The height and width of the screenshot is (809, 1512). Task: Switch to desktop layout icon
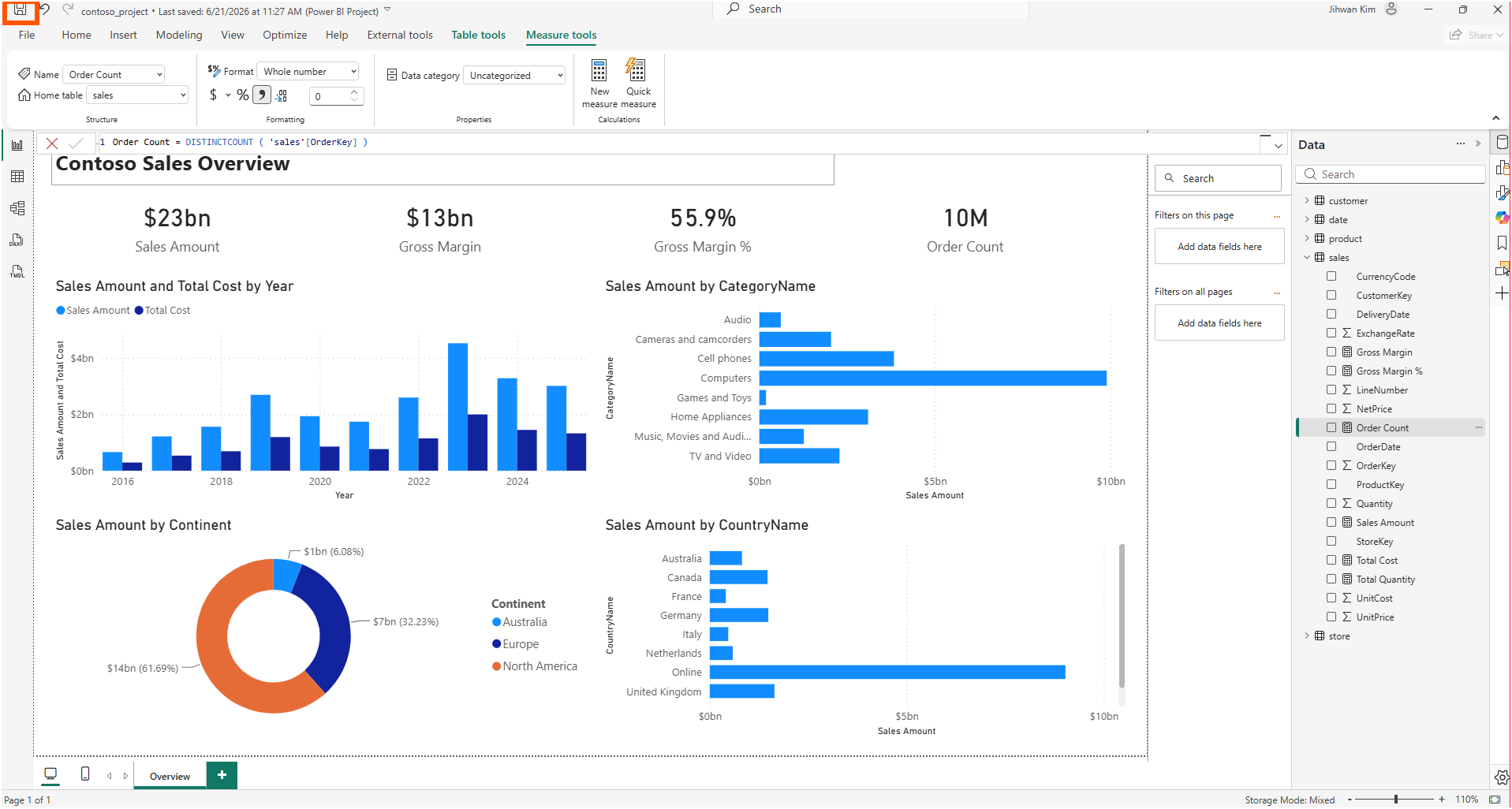(x=50, y=774)
